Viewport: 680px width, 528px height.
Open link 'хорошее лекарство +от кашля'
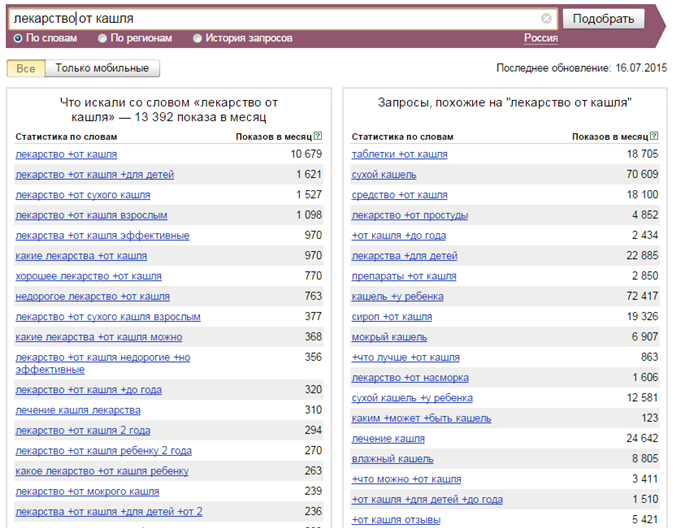pos(88,276)
